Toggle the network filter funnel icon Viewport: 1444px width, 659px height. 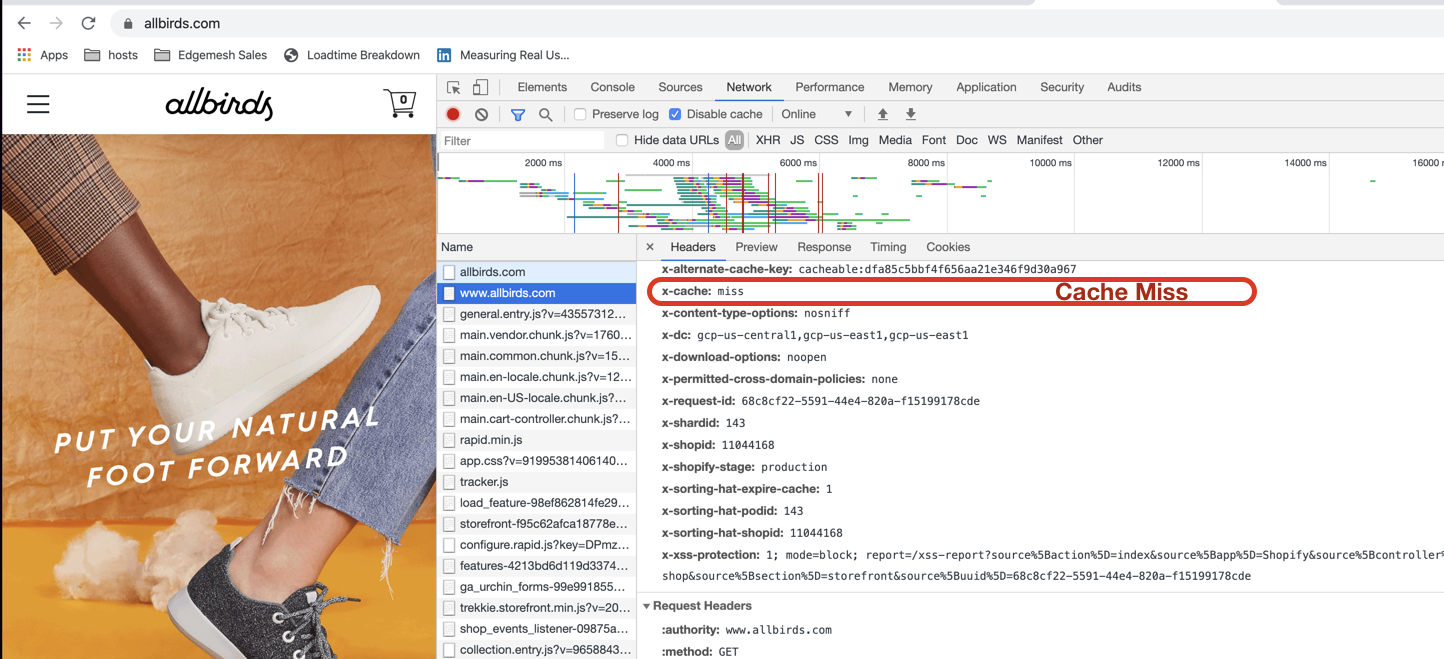point(518,114)
